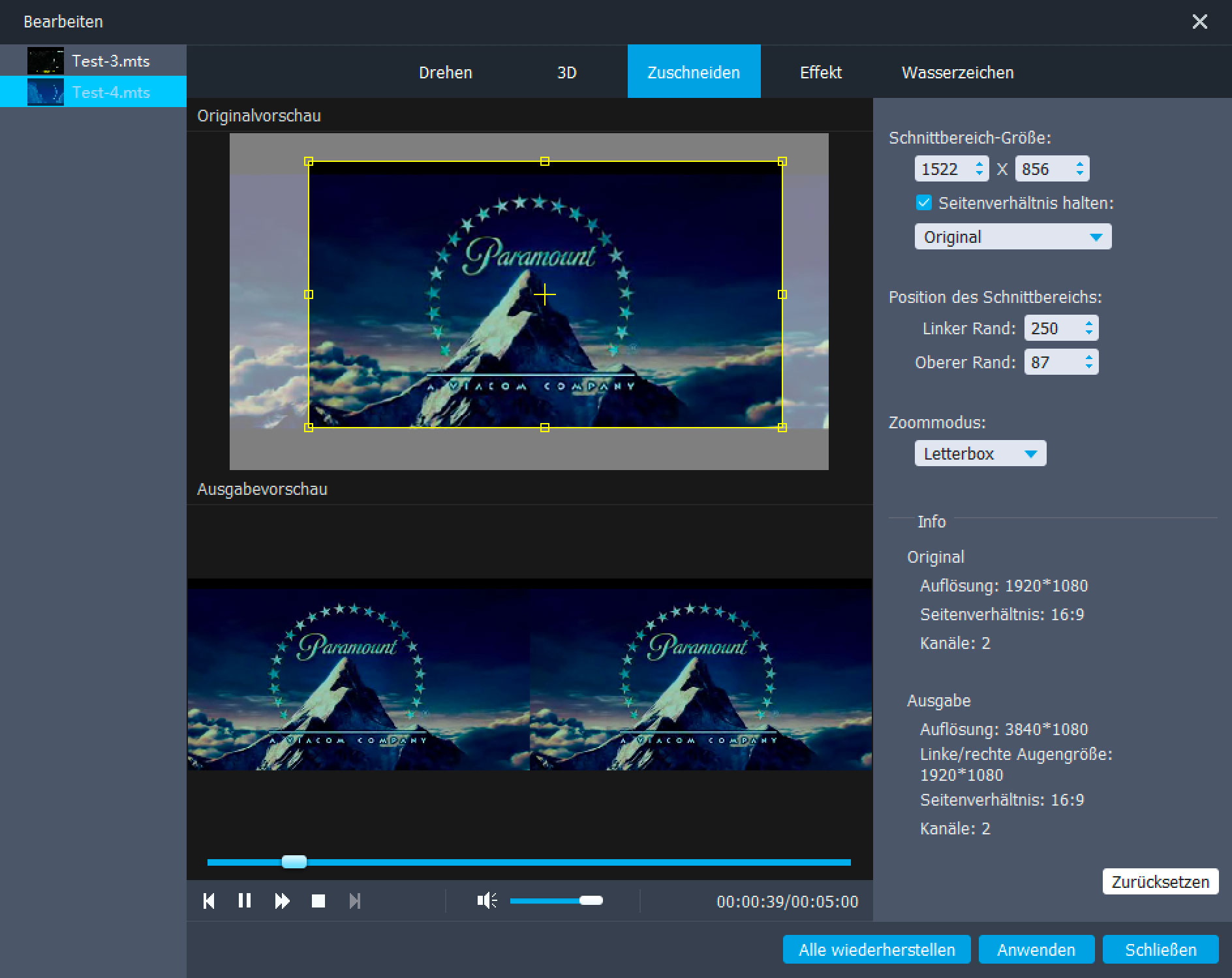Click the left-middle crop handle
Viewport: 1232px width, 978px height.
pyautogui.click(x=309, y=294)
